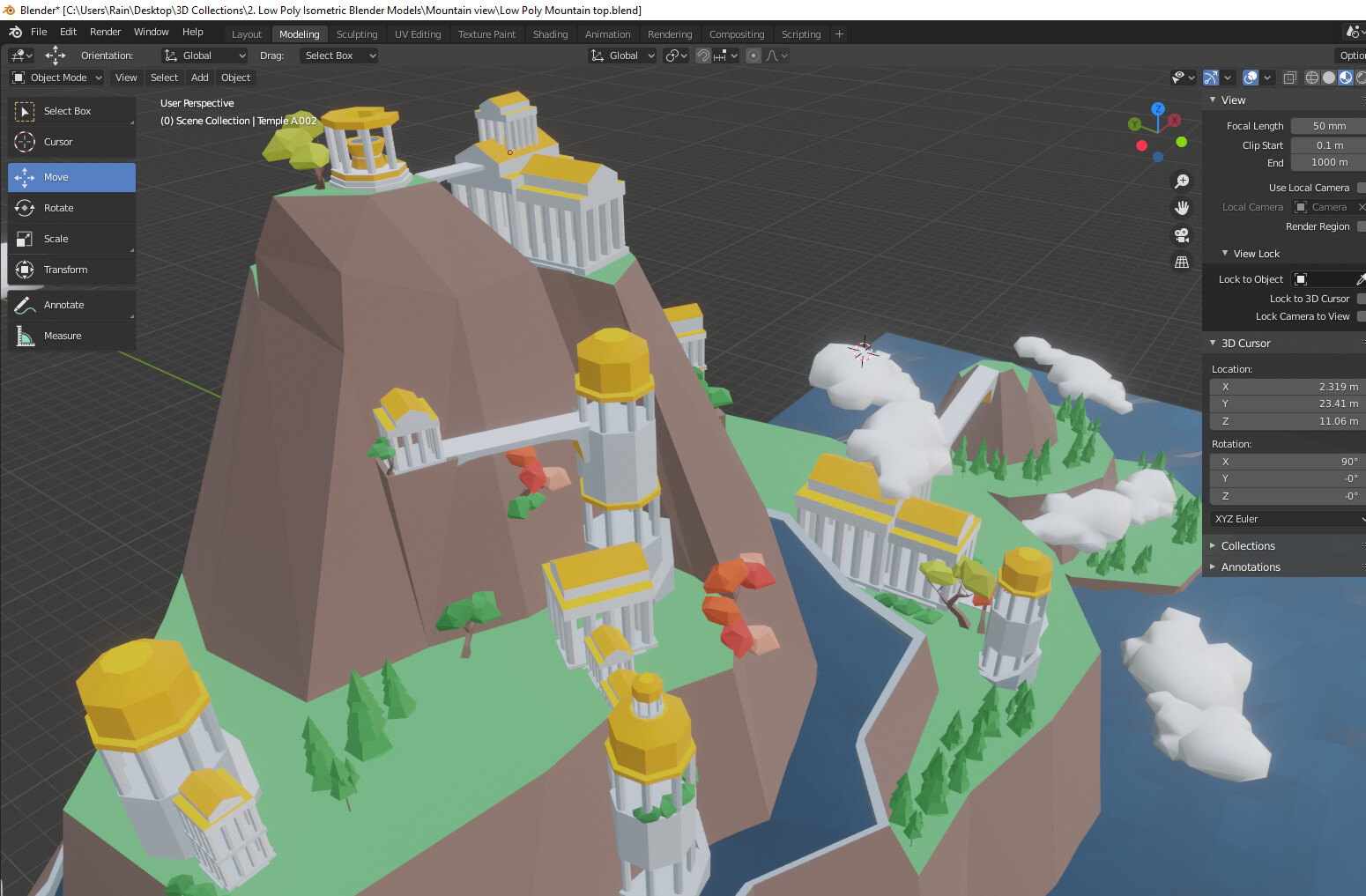Enable Toggle X-Ray in viewport header
This screenshot has width=1366, height=896.
point(1289,78)
